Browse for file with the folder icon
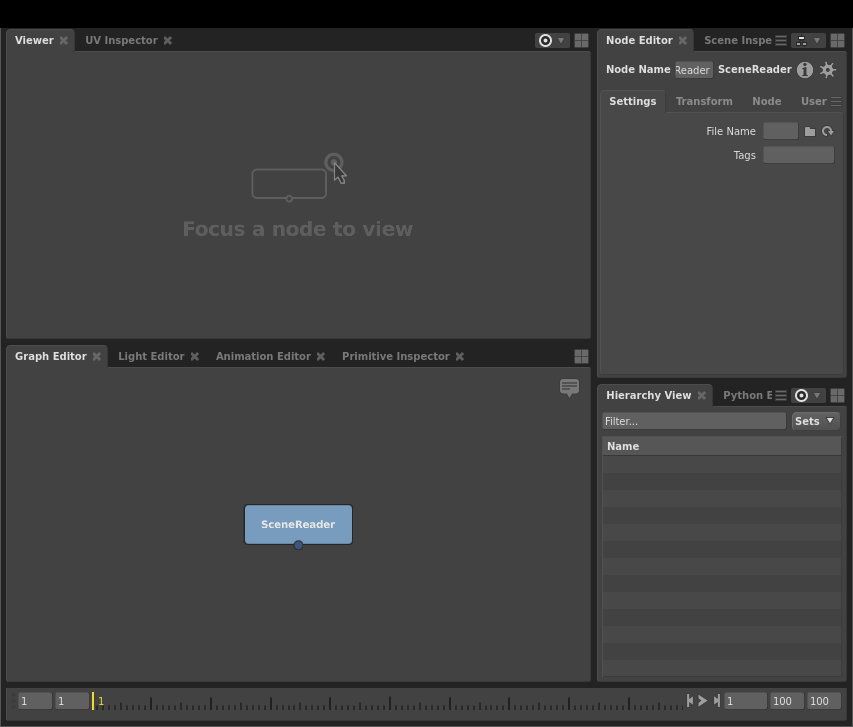 [810, 131]
